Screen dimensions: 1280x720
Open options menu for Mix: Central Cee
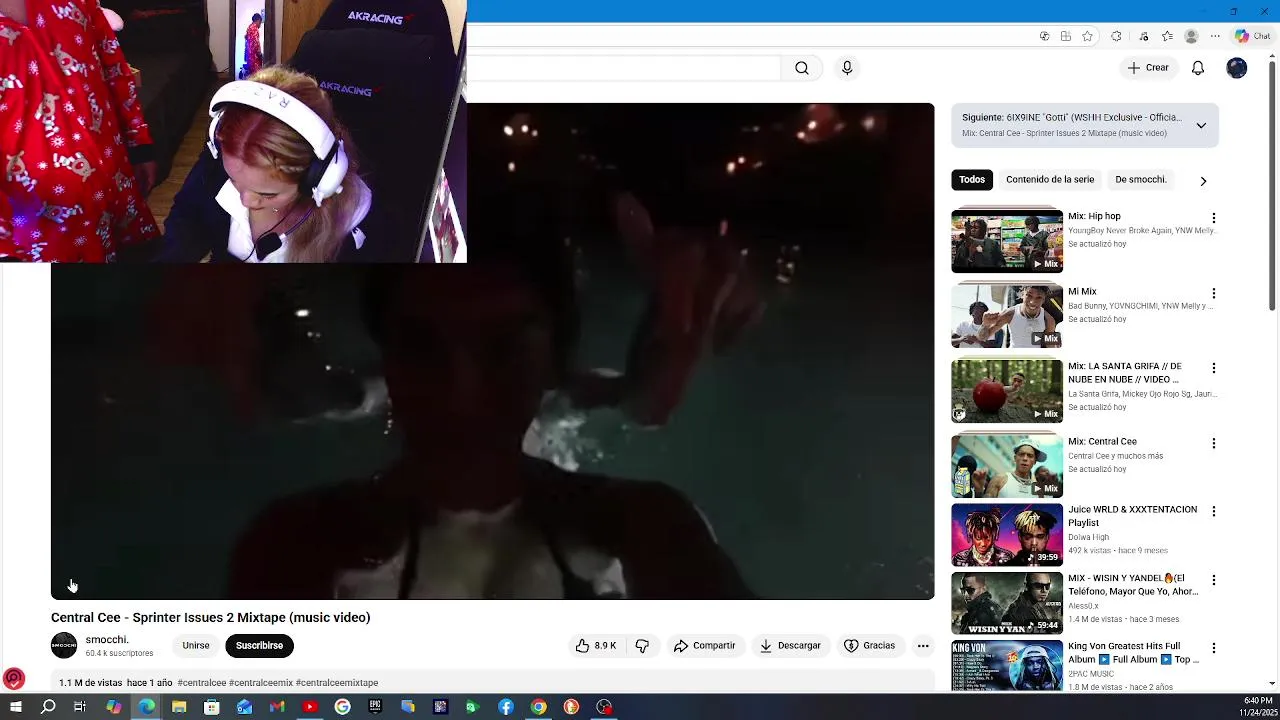pos(1214,443)
